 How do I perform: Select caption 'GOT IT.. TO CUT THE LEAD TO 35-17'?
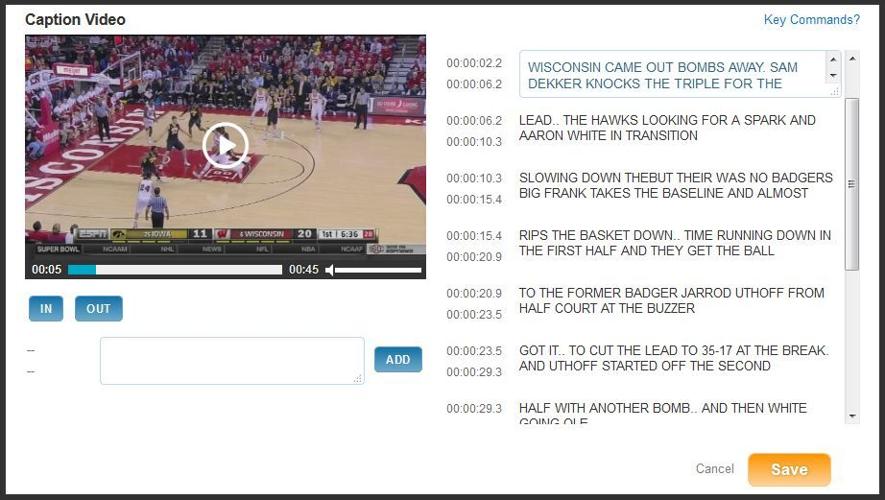click(x=674, y=358)
